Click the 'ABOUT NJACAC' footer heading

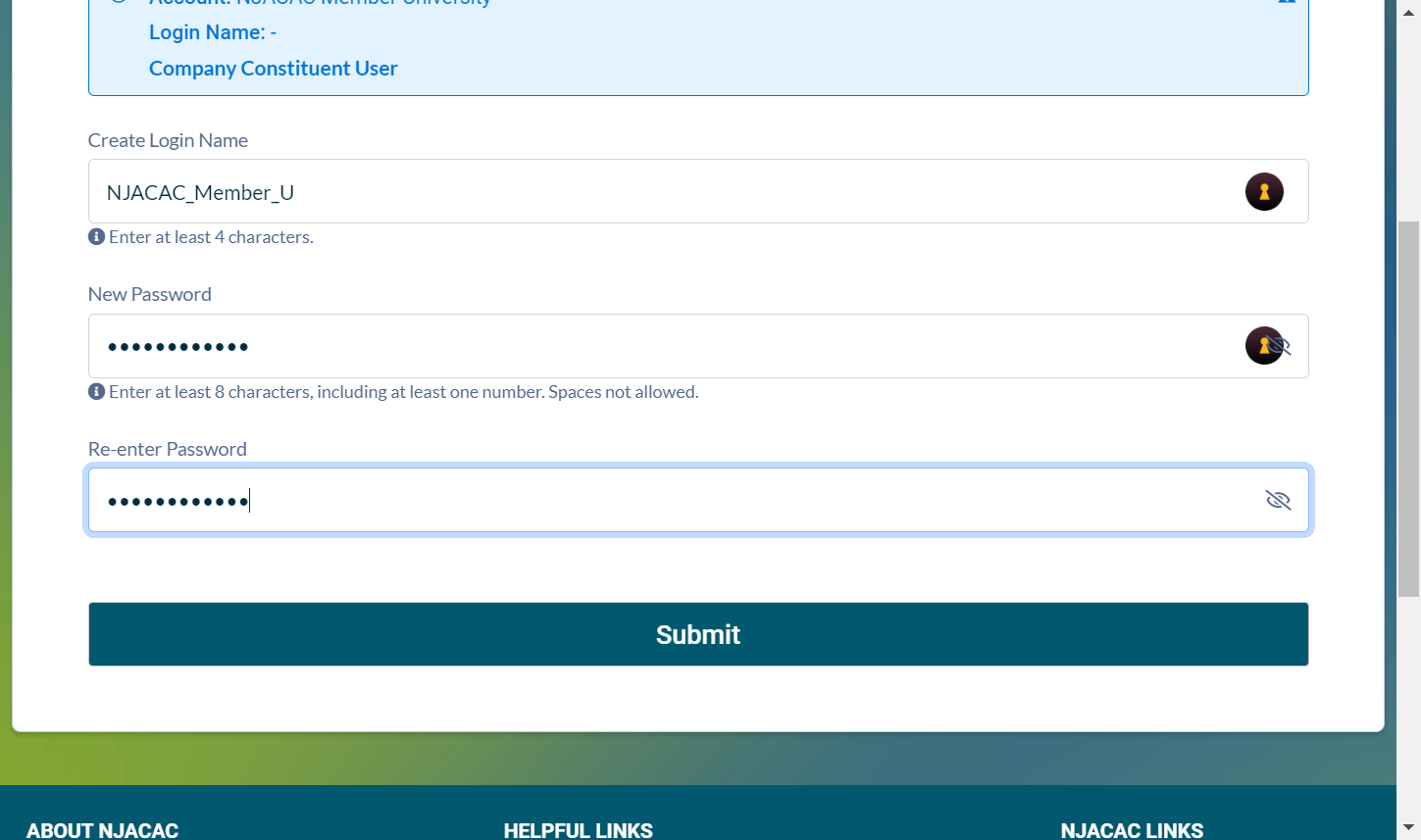(x=102, y=830)
